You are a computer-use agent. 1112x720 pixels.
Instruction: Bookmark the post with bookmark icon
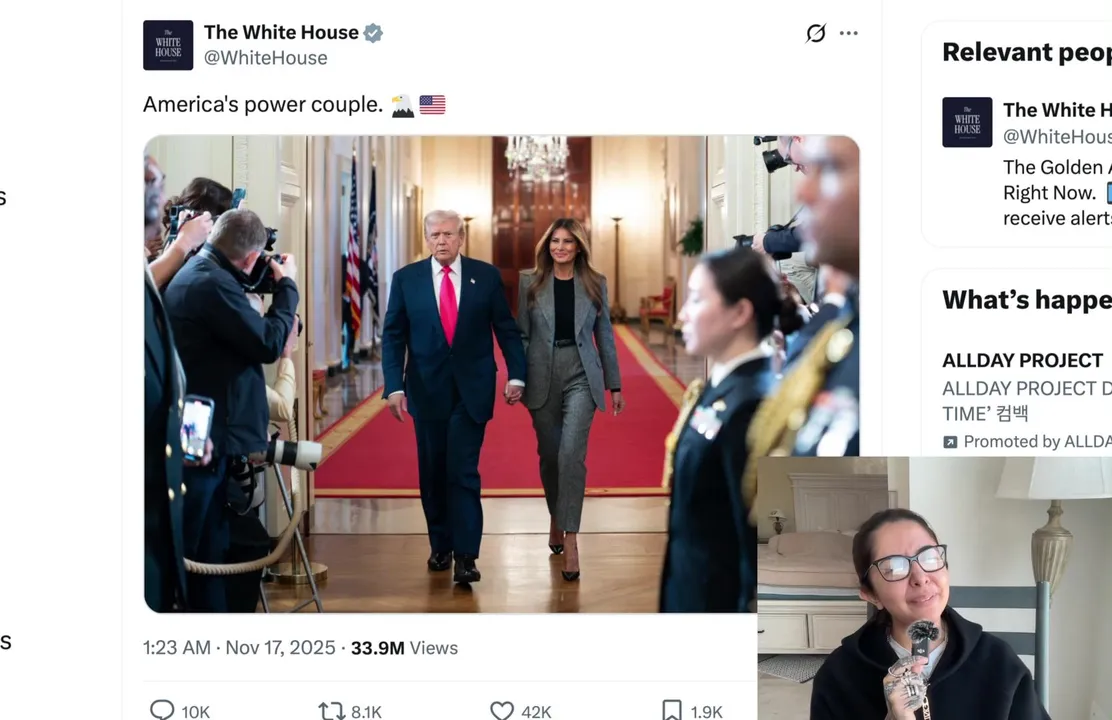pos(672,711)
